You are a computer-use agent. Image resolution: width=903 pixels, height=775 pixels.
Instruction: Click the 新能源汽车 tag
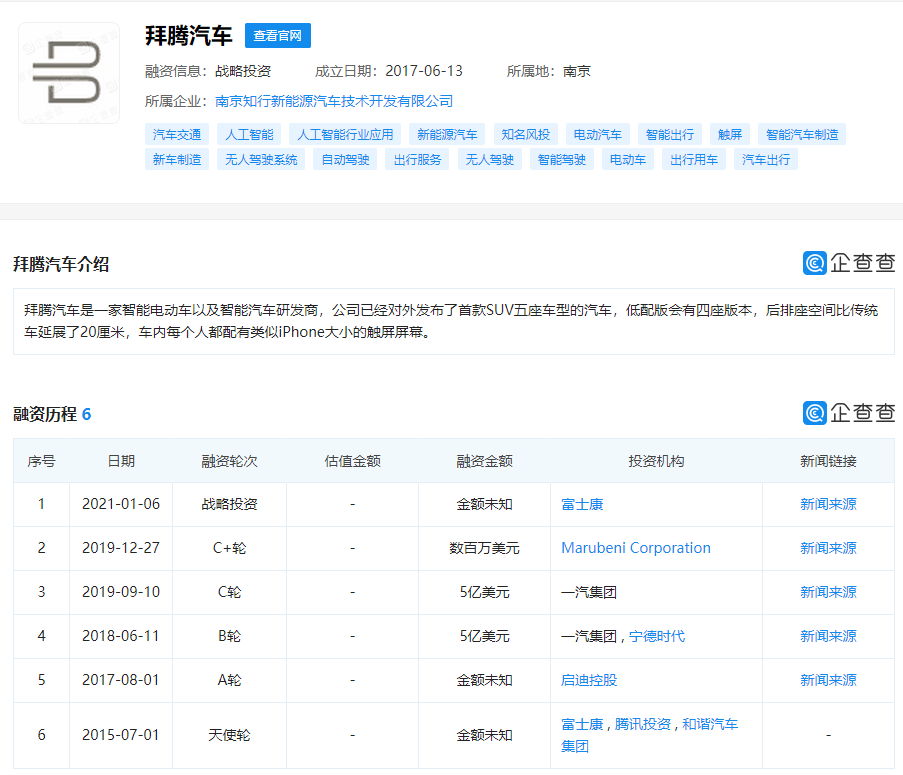click(x=447, y=134)
